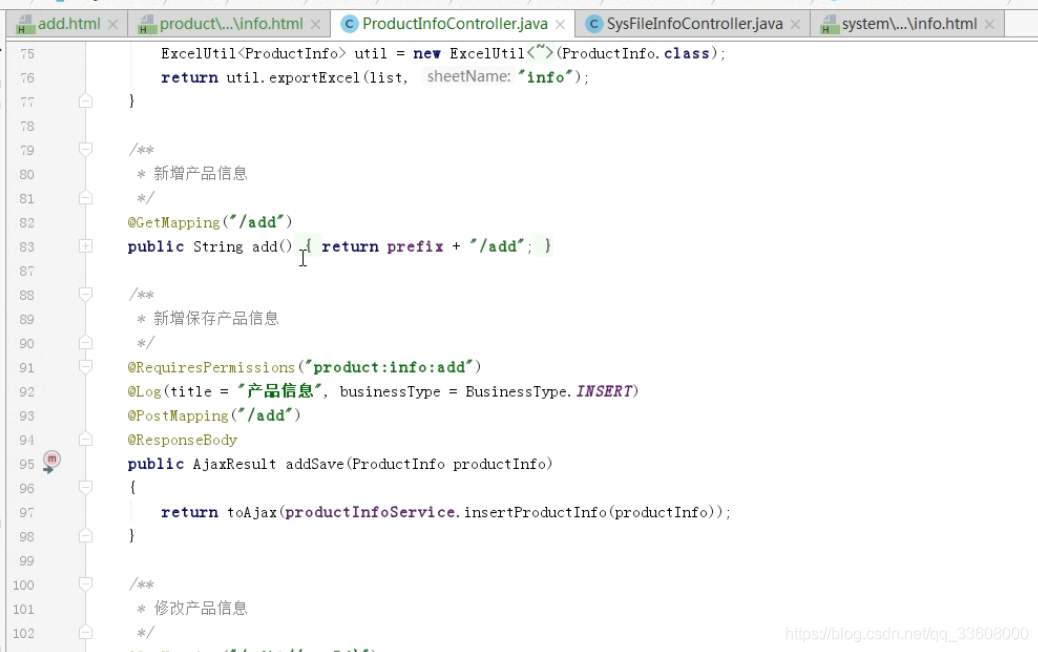Click the exportExcel method call
Image resolution: width=1038 pixels, height=652 pixels.
point(314,78)
